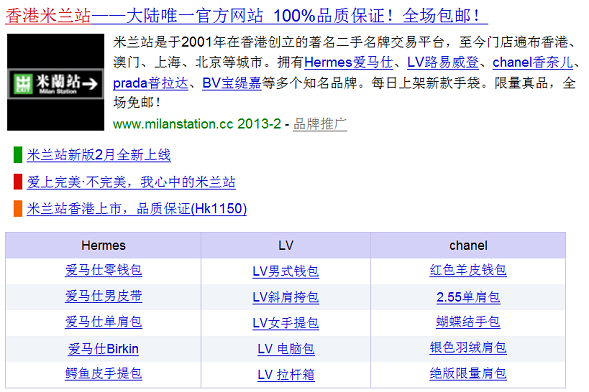Select the Hermes column header
This screenshot has height=392, width=589.
pos(103,246)
